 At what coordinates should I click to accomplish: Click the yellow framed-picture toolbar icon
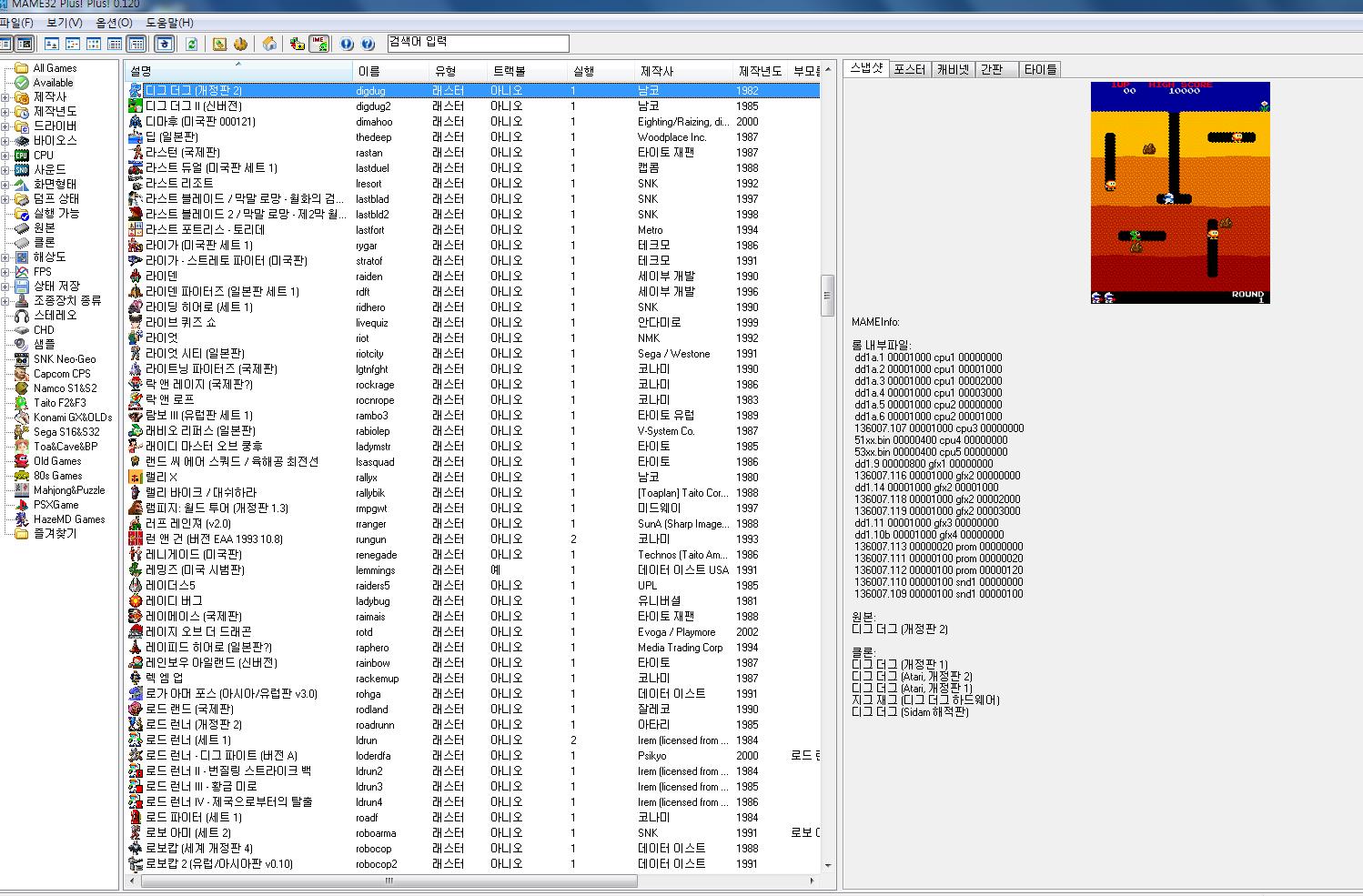point(219,44)
